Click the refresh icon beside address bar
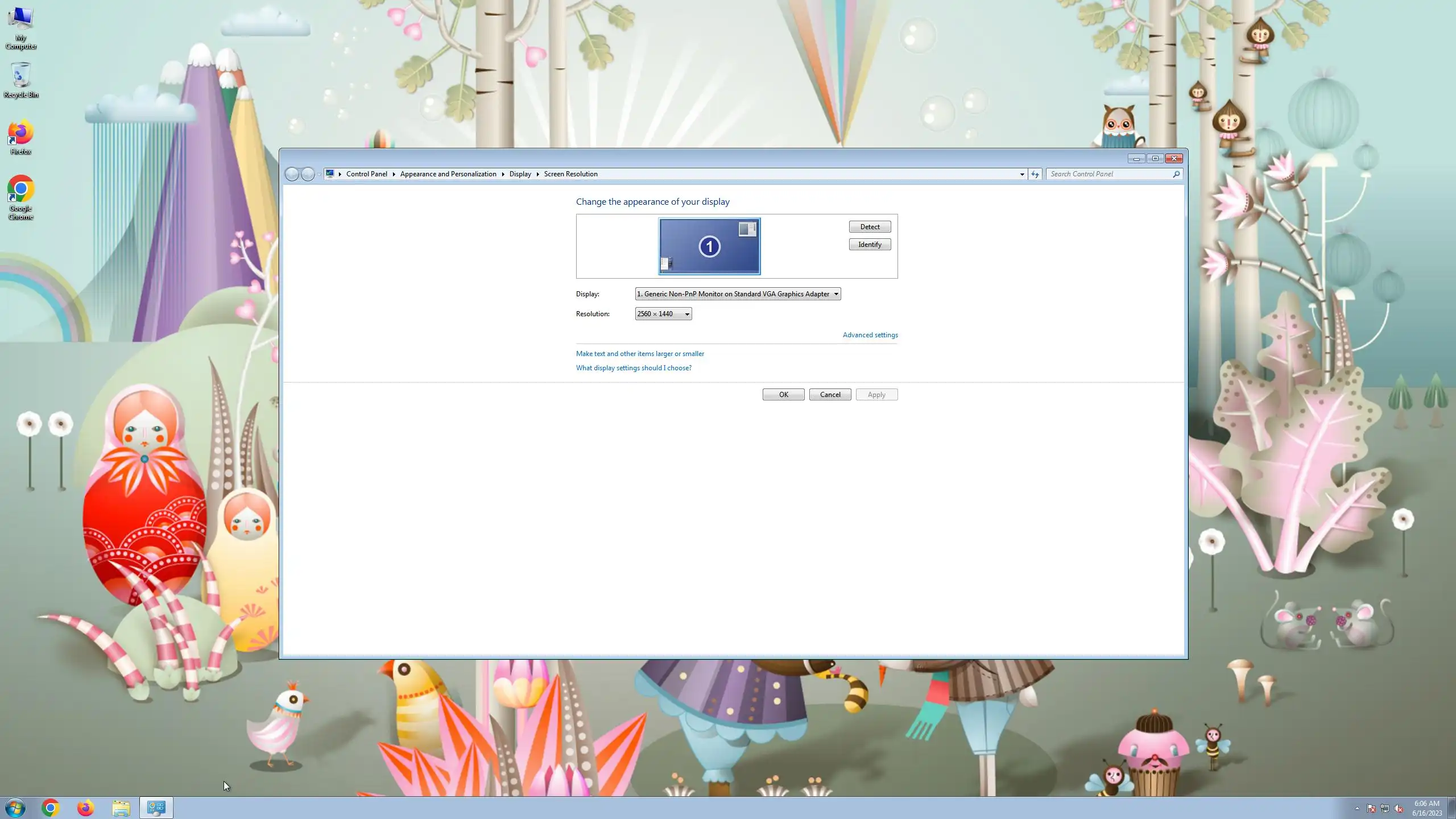 coord(1035,174)
